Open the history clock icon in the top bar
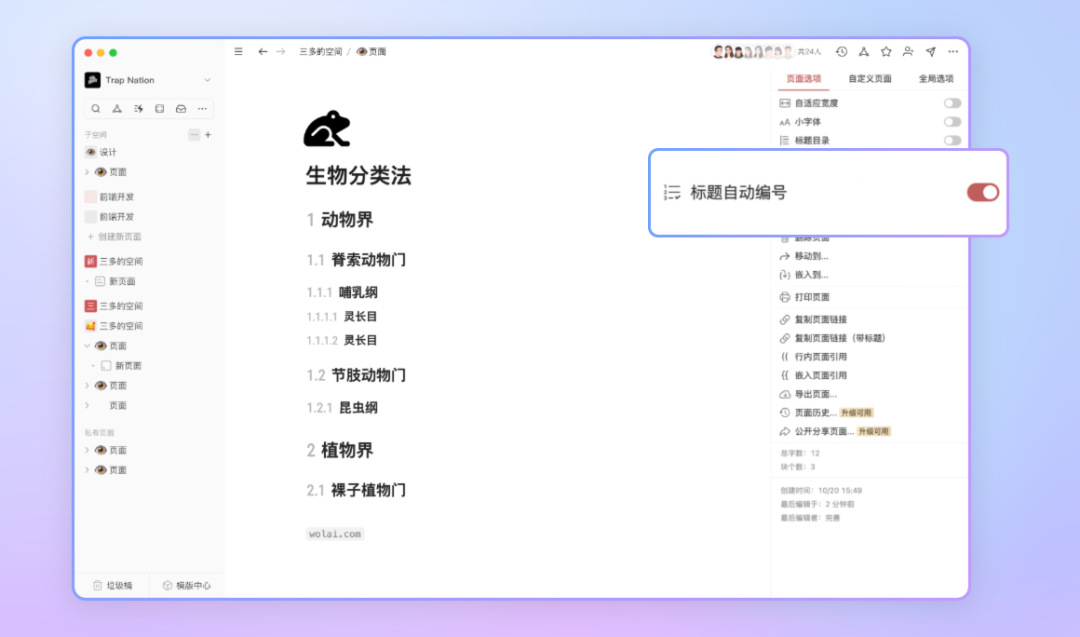The image size is (1080, 637). (842, 52)
